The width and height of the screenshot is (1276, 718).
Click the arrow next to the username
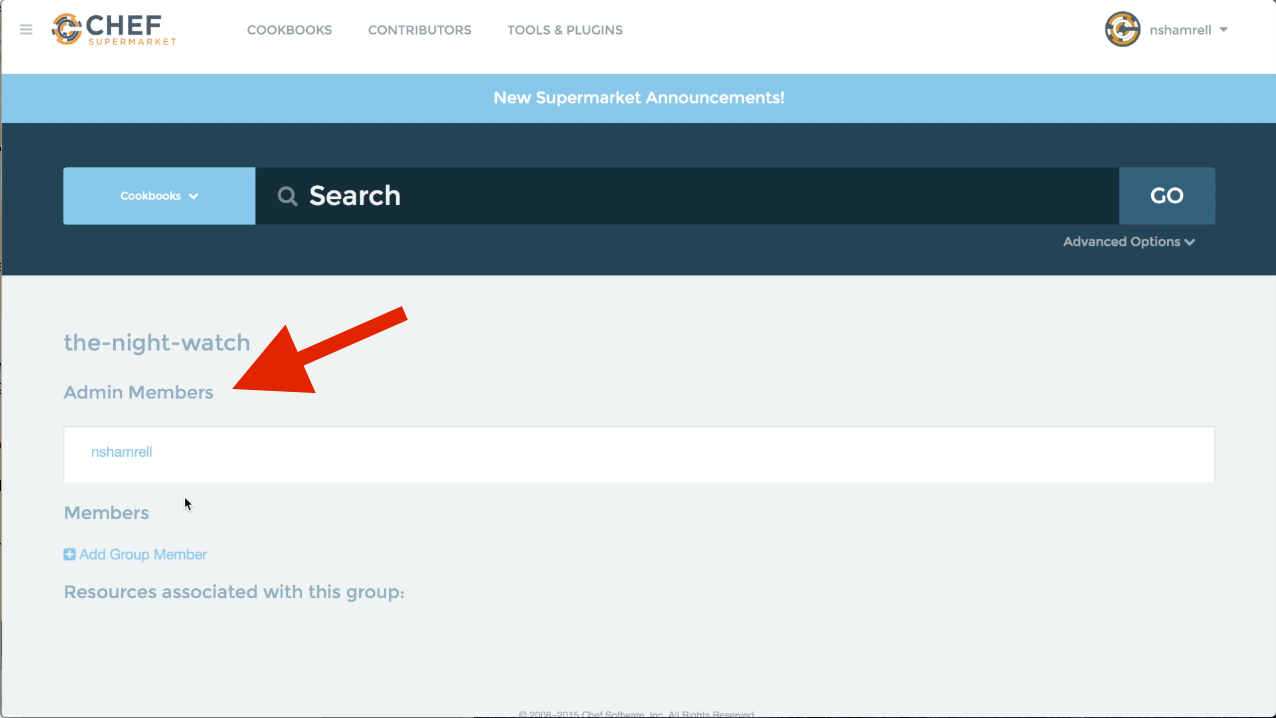pyautogui.click(x=1224, y=30)
